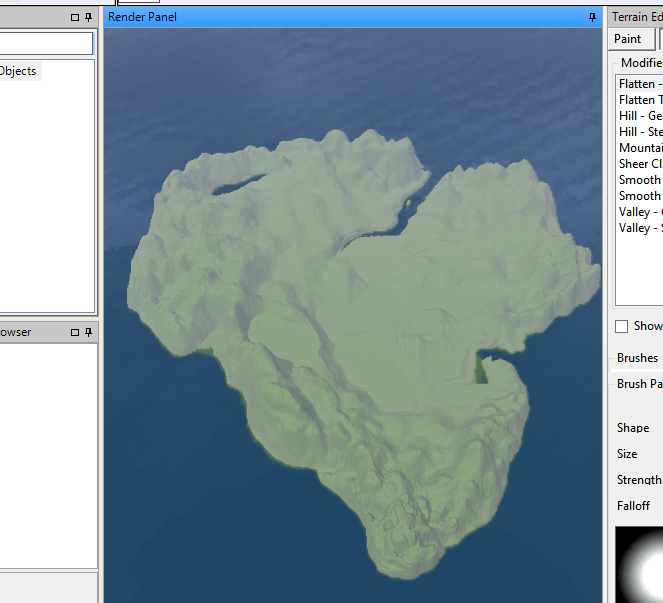Maximize the Browser panel using its square icon
The image size is (663, 603).
[75, 332]
